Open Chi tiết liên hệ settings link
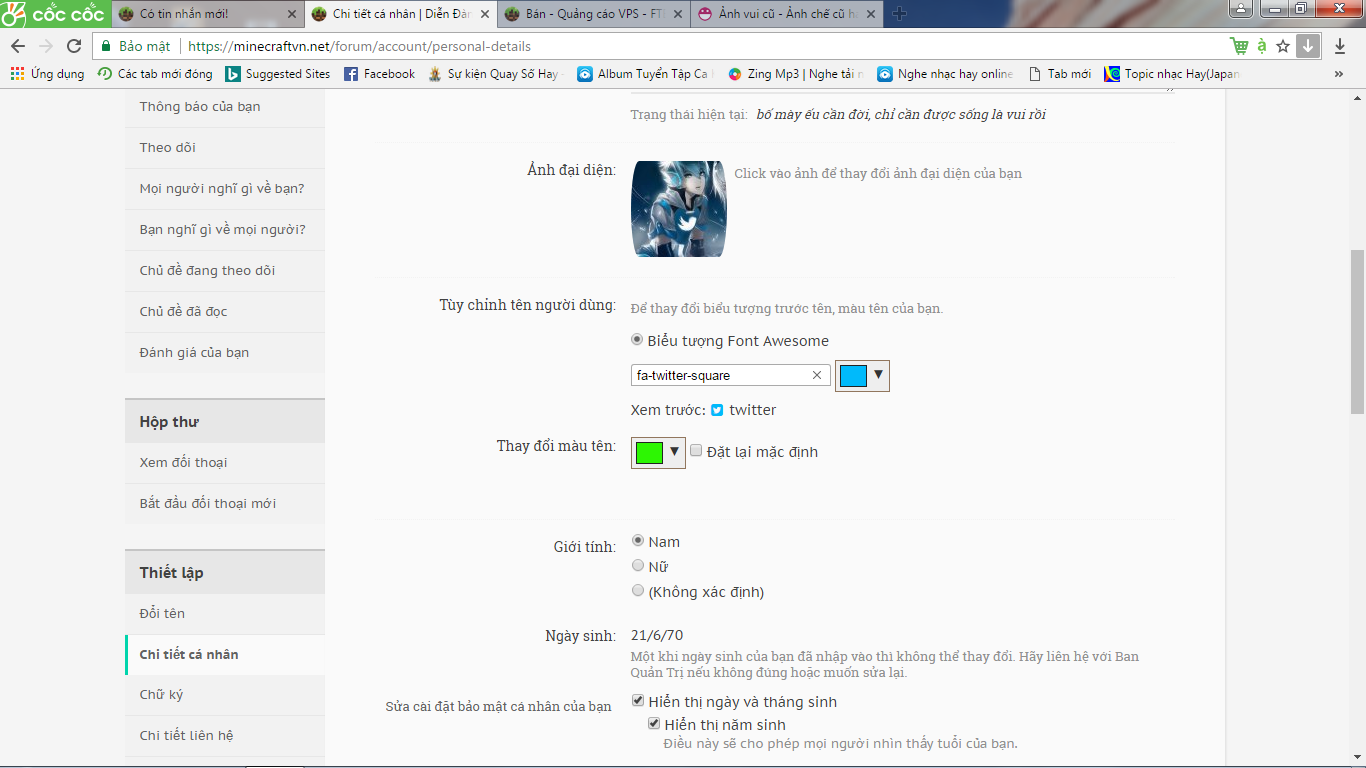This screenshot has height=768, width=1366. pyautogui.click(x=225, y=736)
